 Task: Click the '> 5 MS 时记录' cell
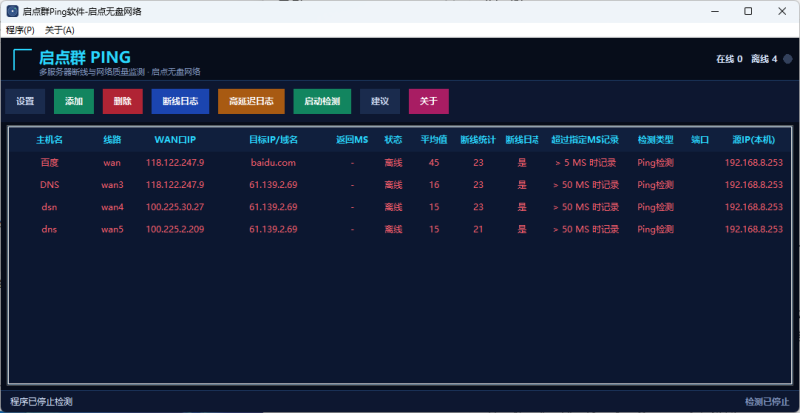tap(585, 163)
